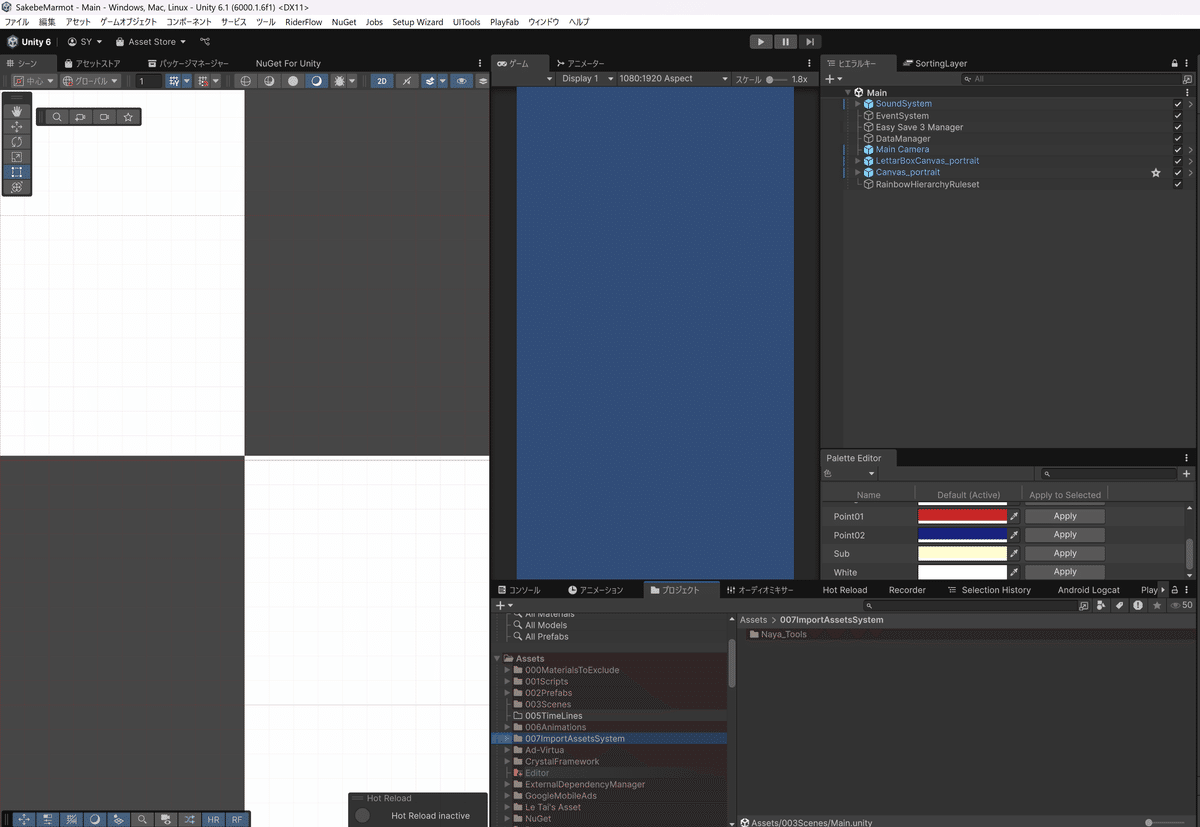Screen dimensions: 1200x827
Task: Click the Play button in the toolbar
Action: 760,41
